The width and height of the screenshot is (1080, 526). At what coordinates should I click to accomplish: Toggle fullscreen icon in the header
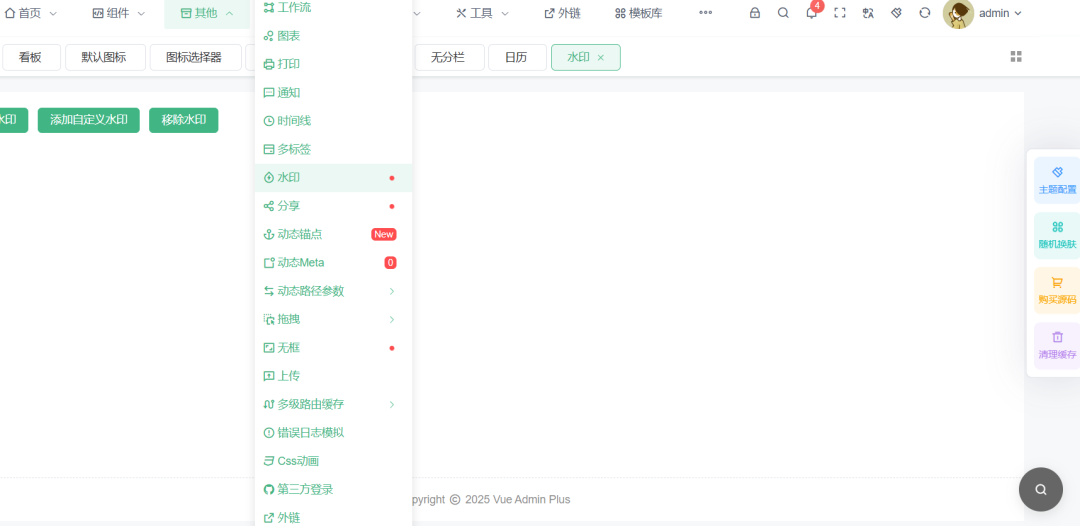coord(840,13)
